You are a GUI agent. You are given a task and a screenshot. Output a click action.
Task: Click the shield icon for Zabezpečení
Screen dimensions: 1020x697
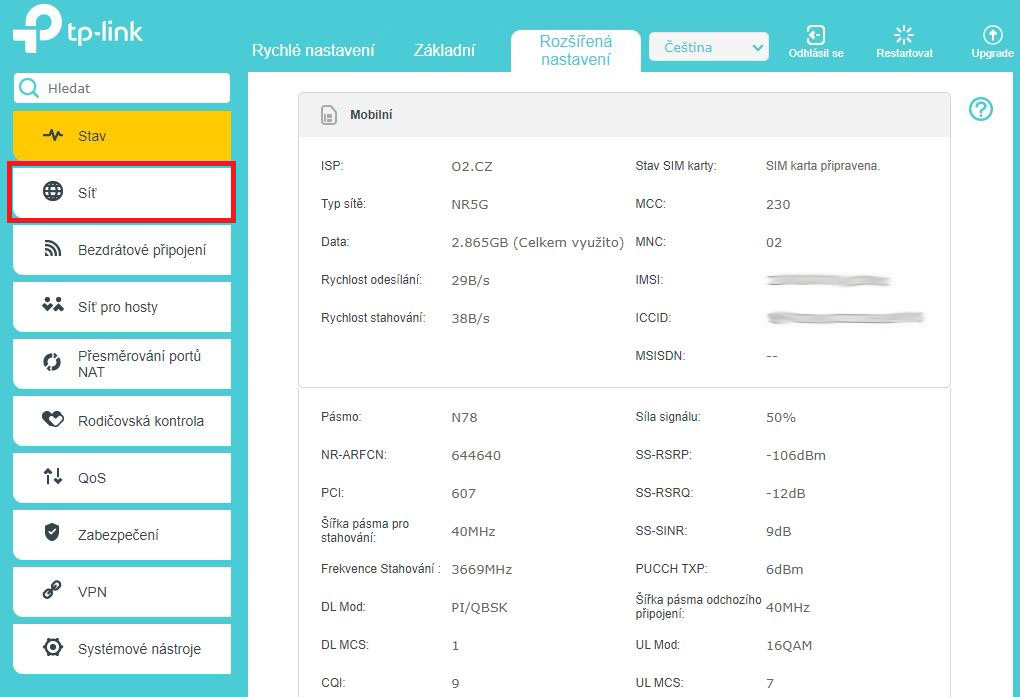coord(53,534)
